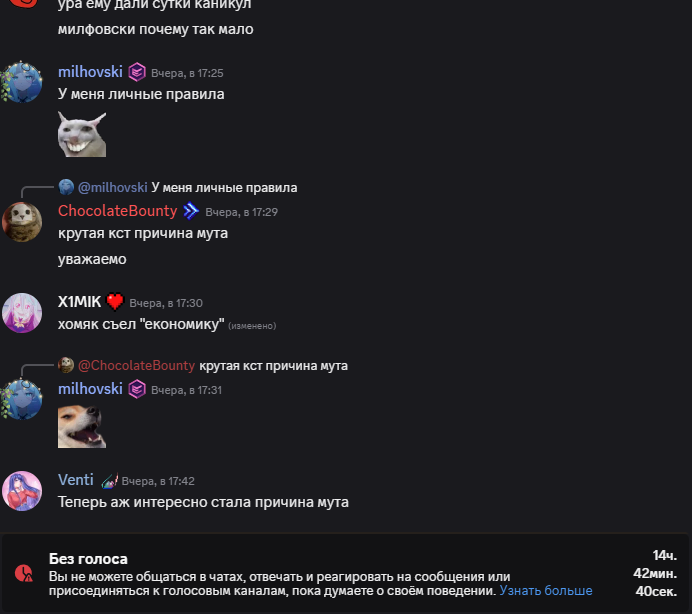The image size is (692, 614).
Task: Open Venti's profile avatar
Action: (22, 491)
